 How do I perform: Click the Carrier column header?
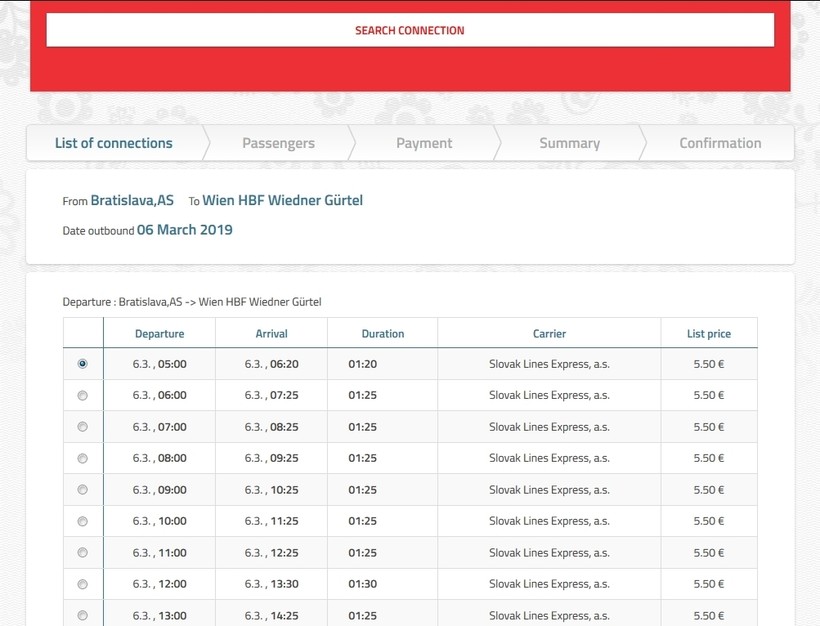(x=549, y=334)
